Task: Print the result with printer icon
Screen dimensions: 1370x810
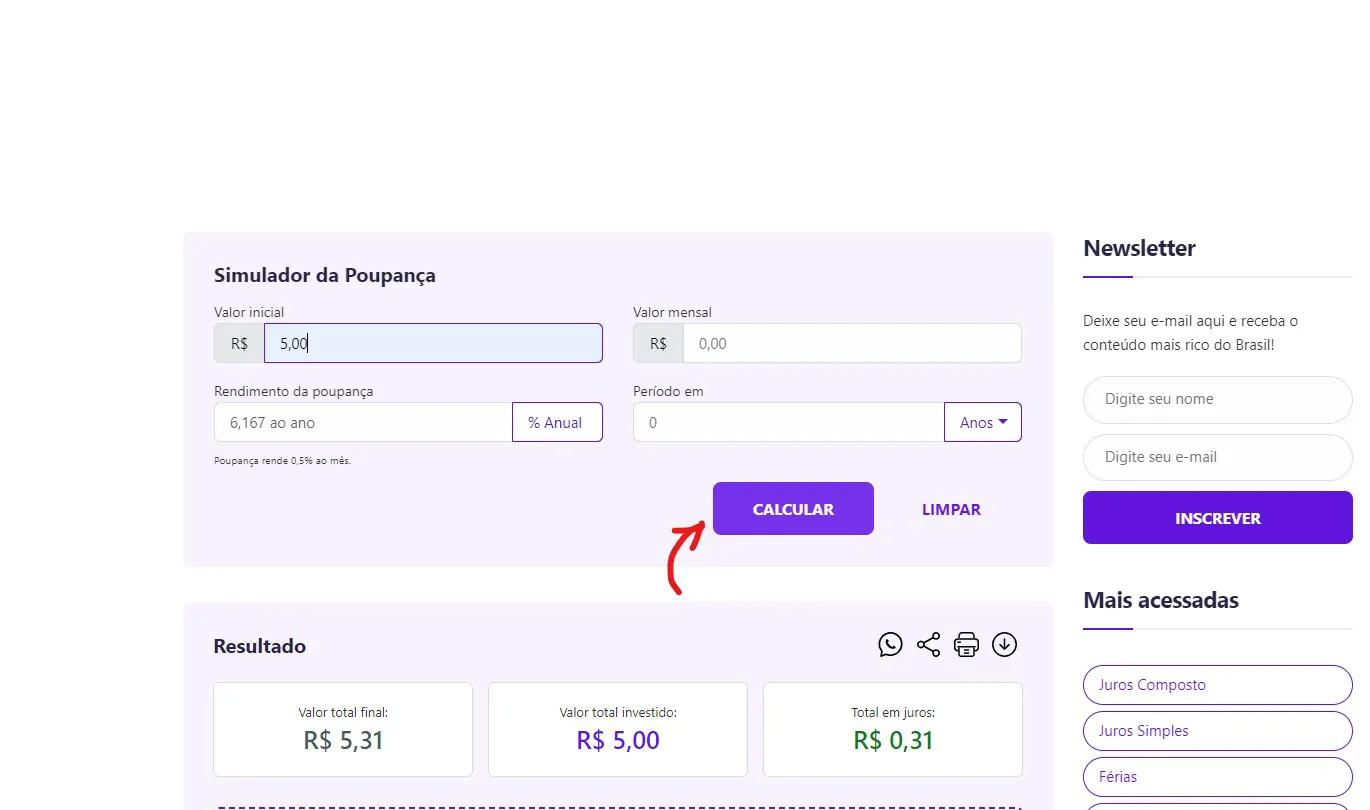Action: click(x=966, y=645)
